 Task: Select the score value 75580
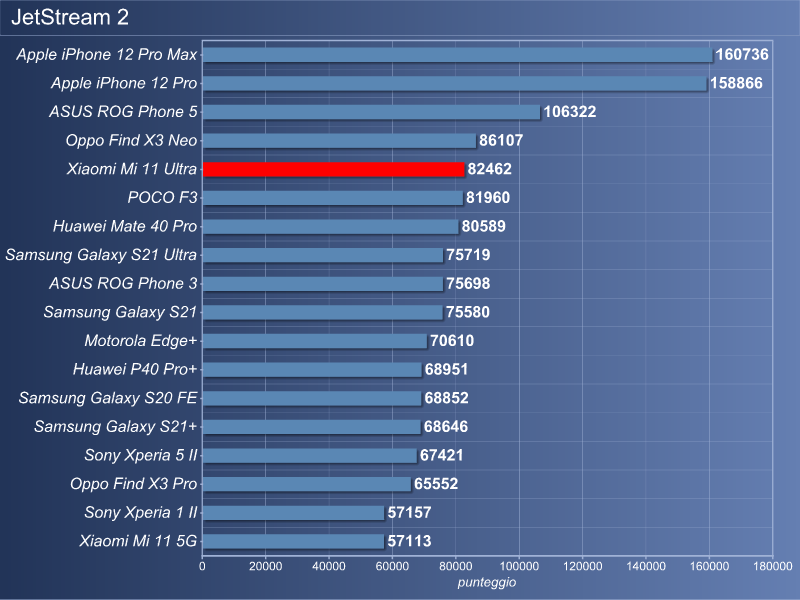click(468, 312)
